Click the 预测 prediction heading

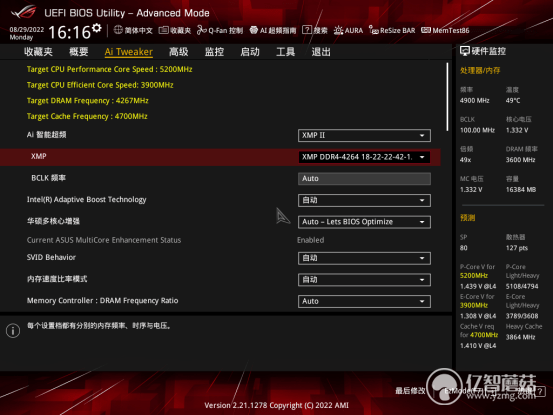(x=468, y=218)
